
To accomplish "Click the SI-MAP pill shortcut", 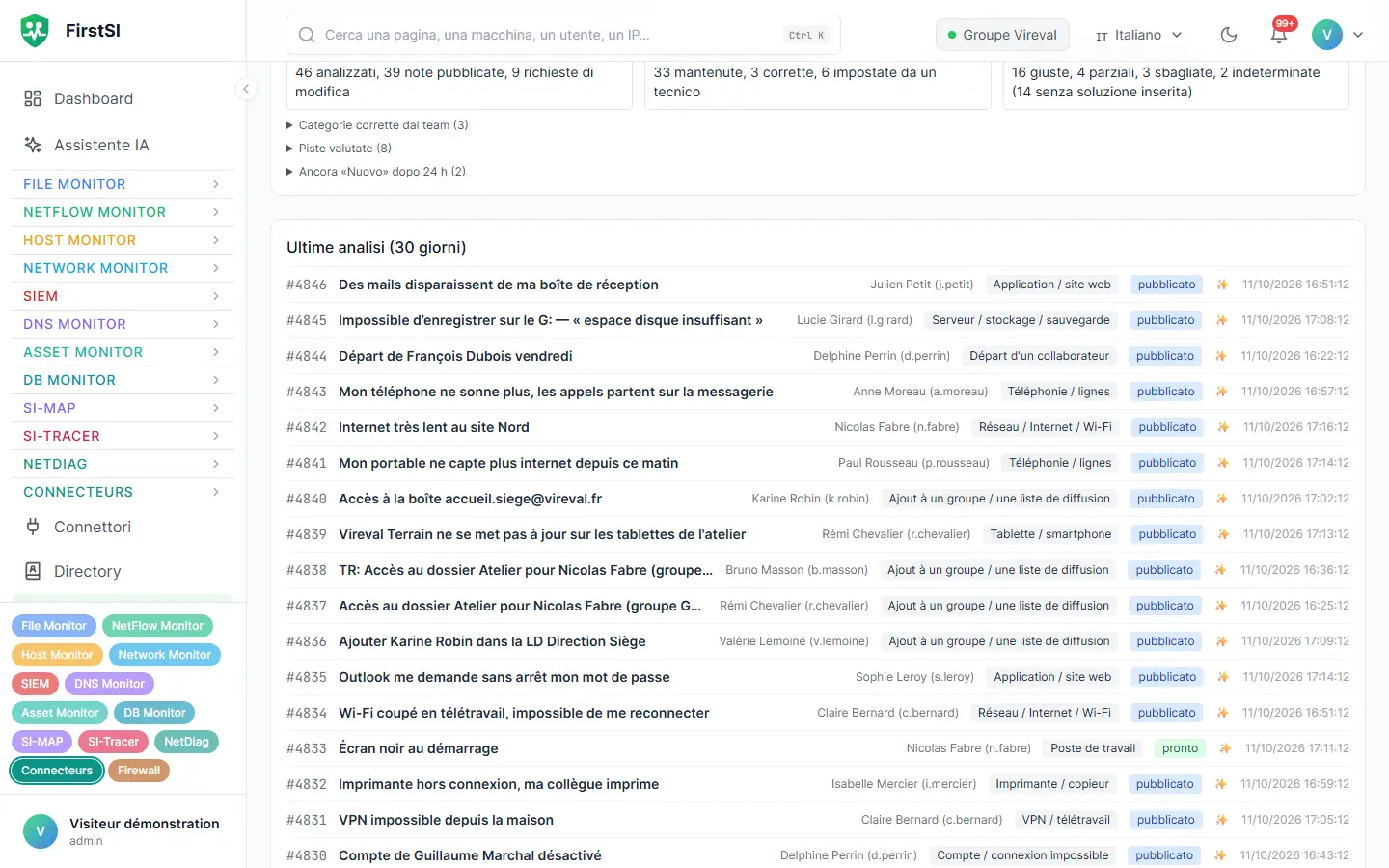I will click(x=42, y=742).
